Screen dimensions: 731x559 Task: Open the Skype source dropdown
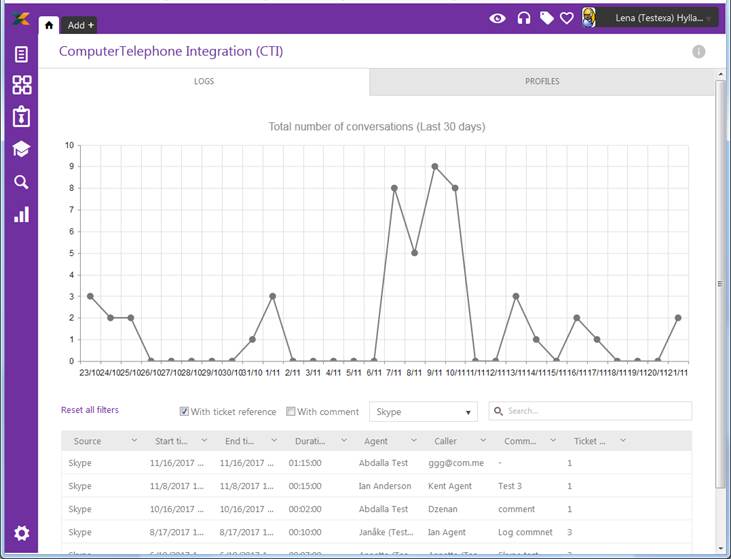(423, 412)
